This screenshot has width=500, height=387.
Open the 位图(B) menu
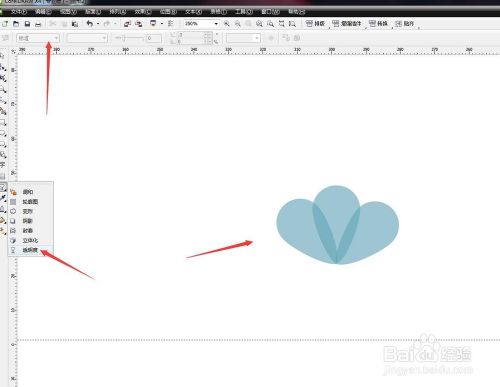pos(168,12)
